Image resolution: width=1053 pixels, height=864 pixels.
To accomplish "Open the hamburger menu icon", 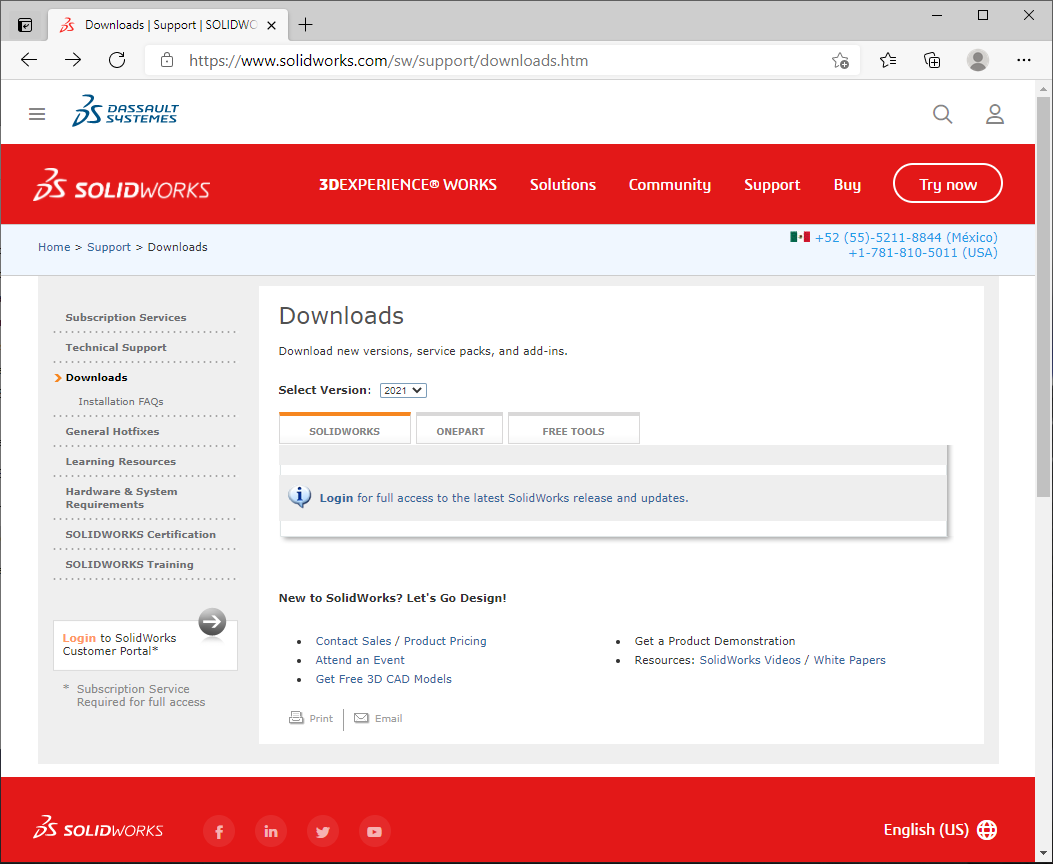I will click(37, 114).
